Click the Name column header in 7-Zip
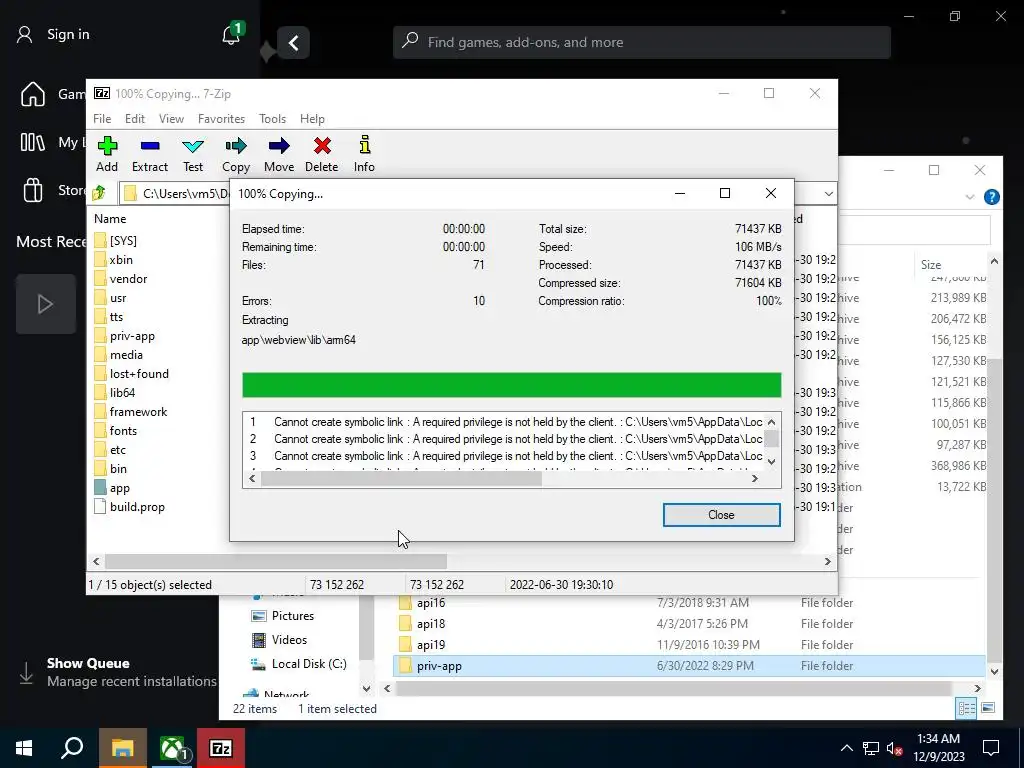The image size is (1024, 768). coord(110,219)
